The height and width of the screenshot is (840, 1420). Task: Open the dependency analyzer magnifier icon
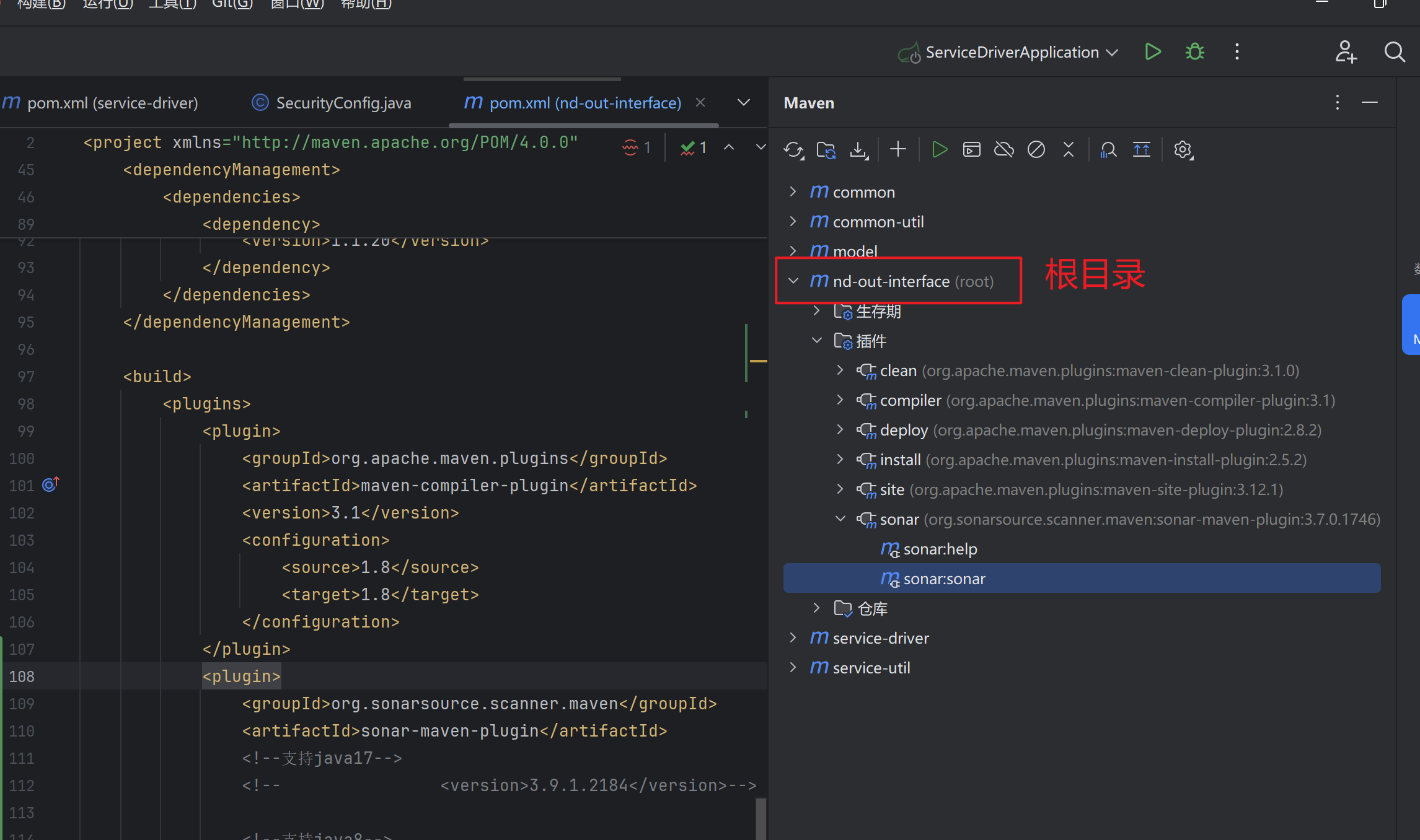tap(1109, 149)
